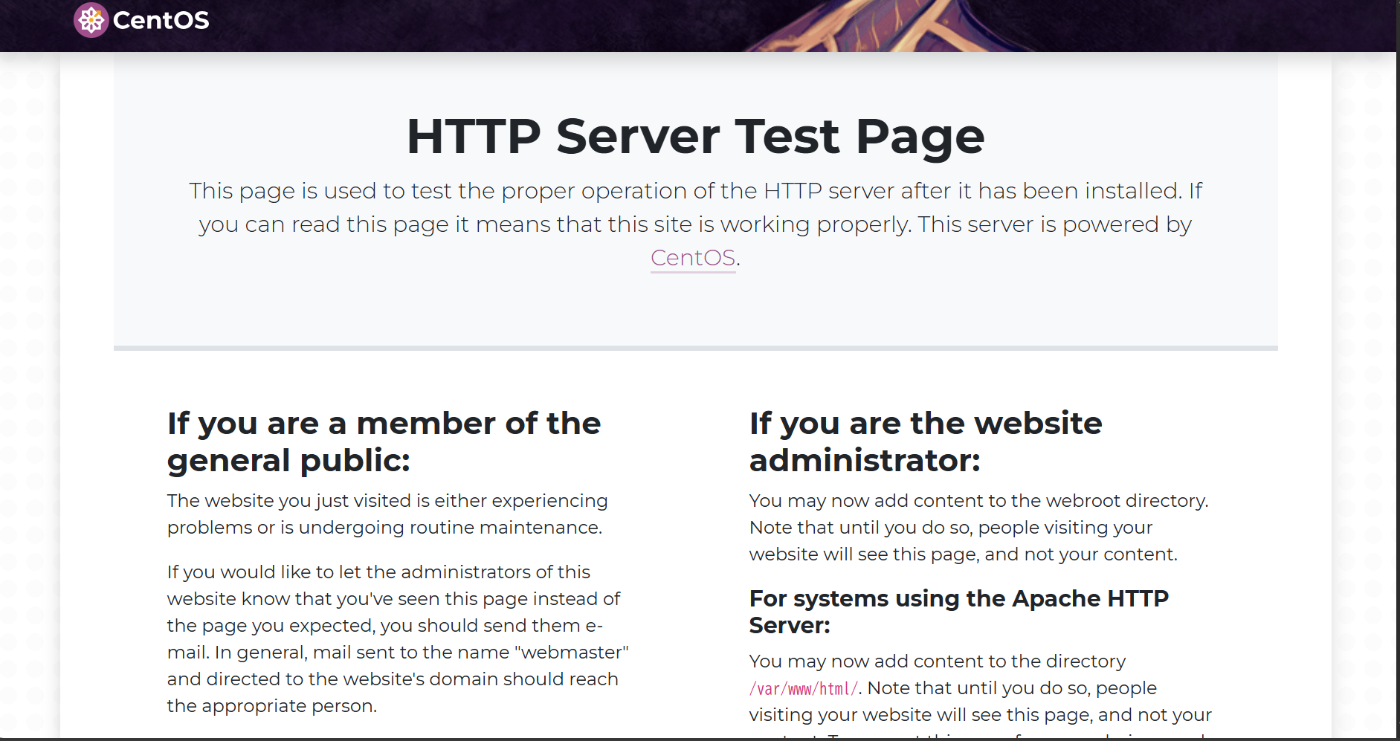This screenshot has height=741, width=1400.
Task: Click the /var/www/html/ path text
Action: [804, 689]
